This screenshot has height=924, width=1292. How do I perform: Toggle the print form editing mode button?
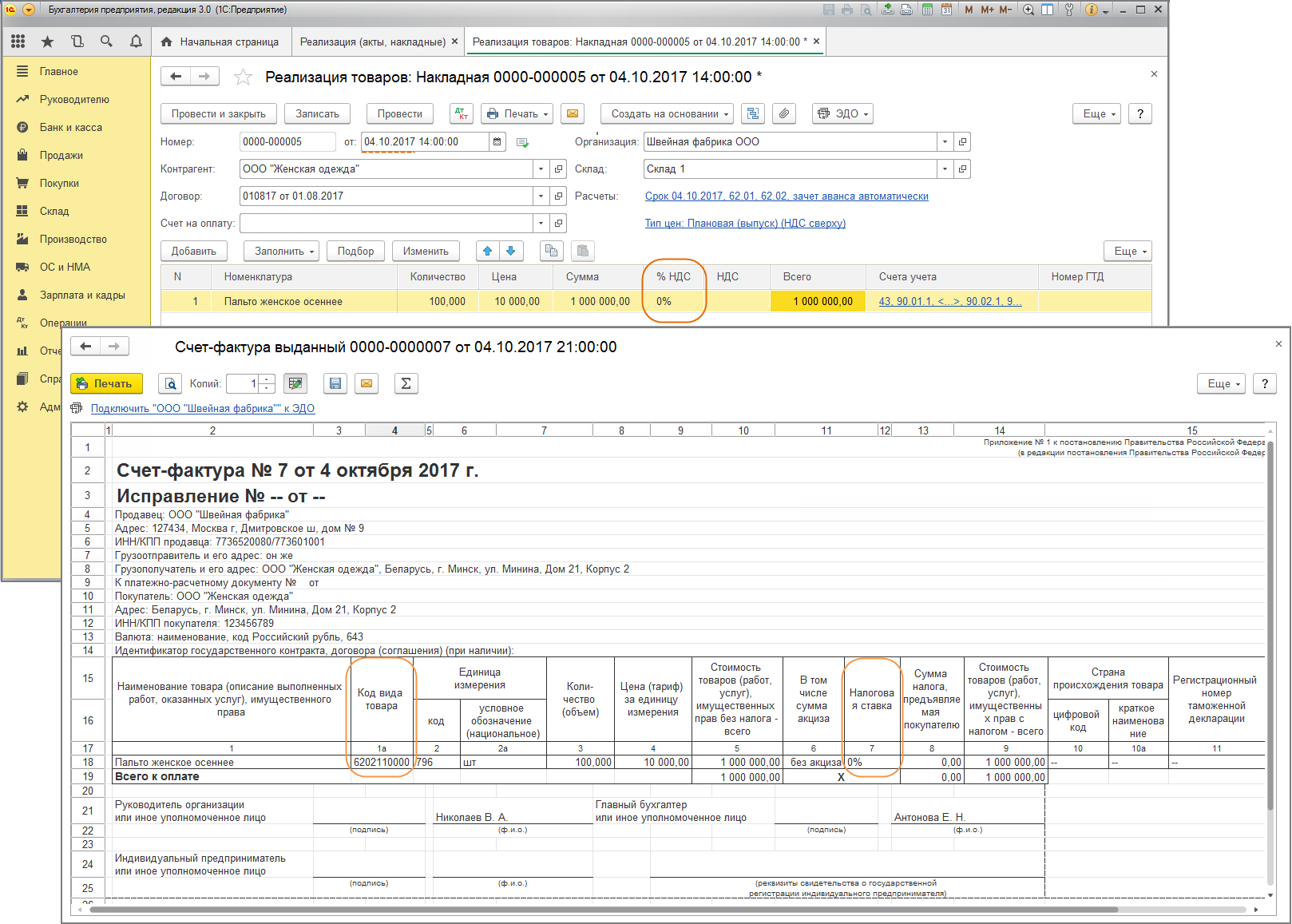(x=295, y=384)
